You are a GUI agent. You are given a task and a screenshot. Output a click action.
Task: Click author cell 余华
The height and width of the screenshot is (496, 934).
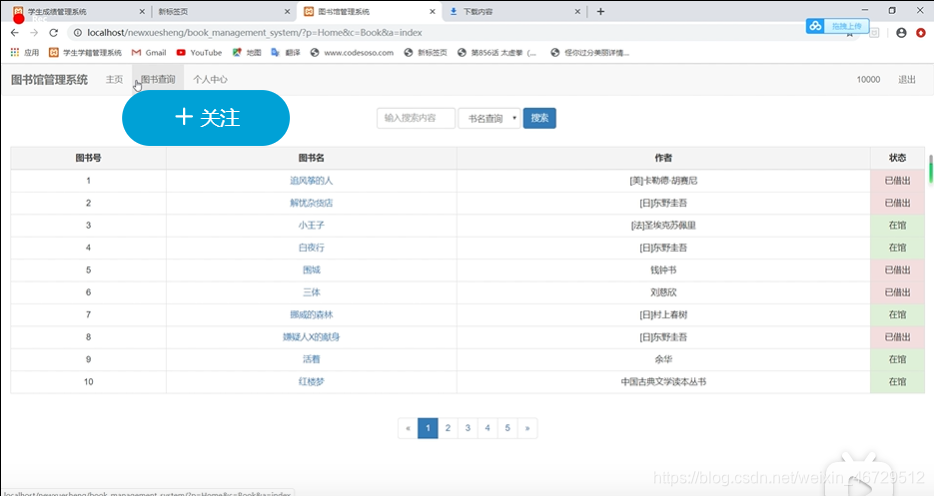pyautogui.click(x=663, y=359)
